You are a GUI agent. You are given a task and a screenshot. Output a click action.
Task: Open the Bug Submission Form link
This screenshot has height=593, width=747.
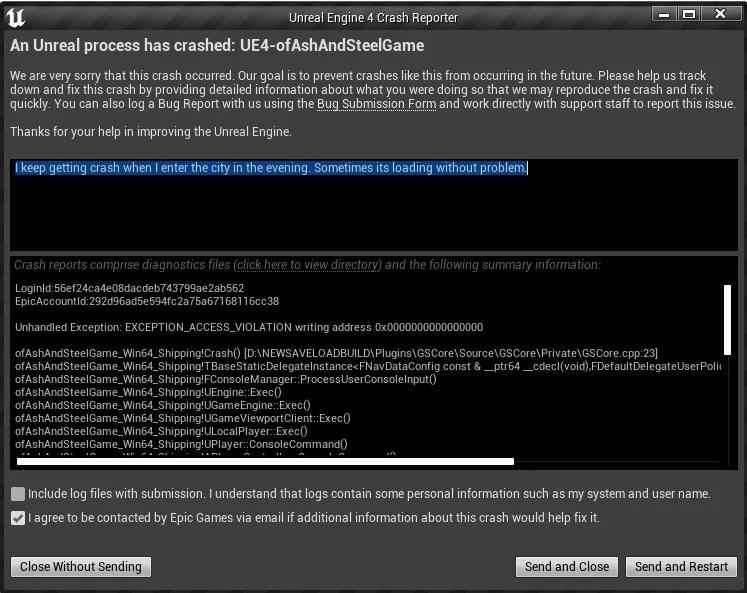(376, 104)
